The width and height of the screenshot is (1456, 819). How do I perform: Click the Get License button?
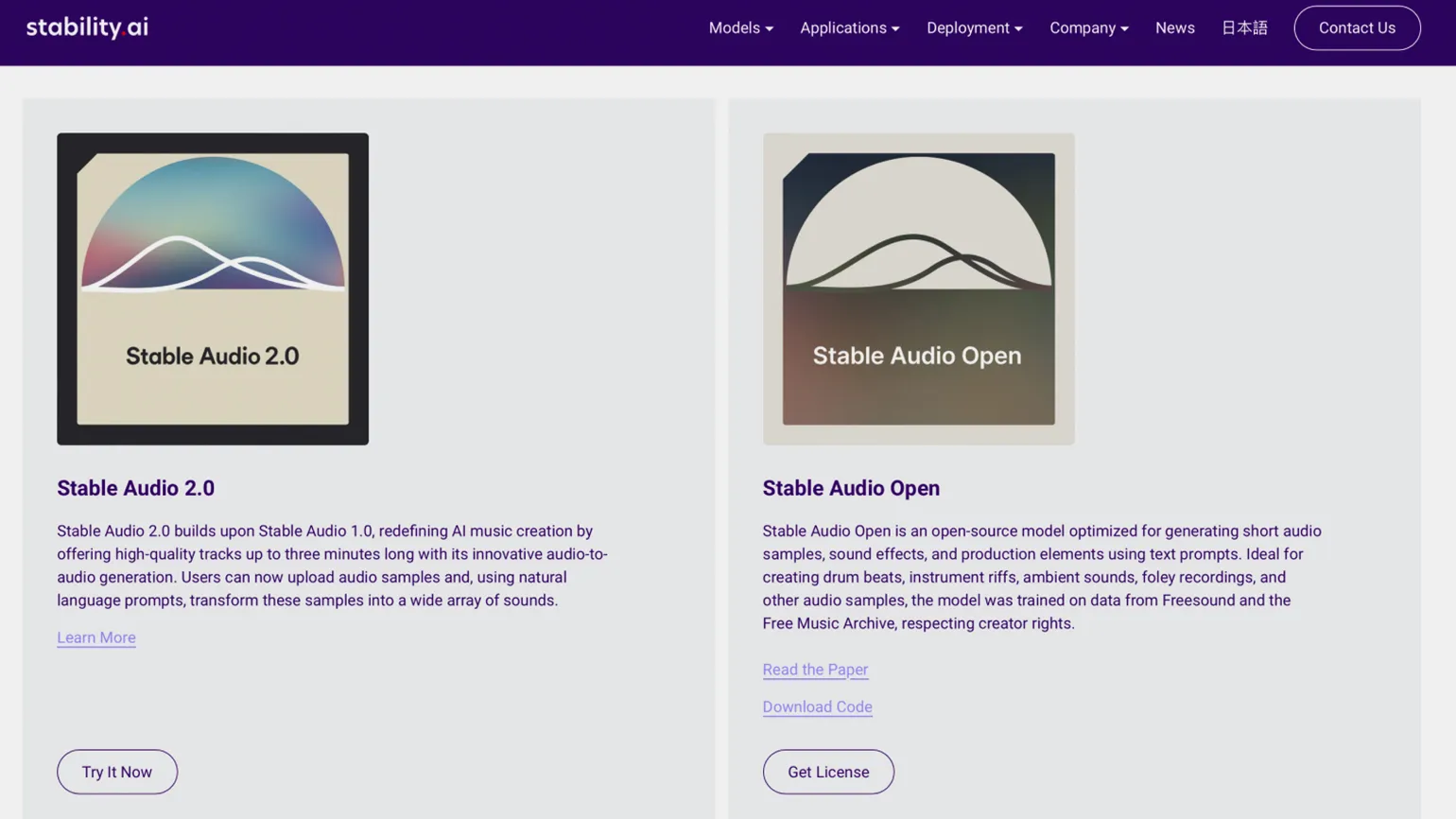(827, 772)
